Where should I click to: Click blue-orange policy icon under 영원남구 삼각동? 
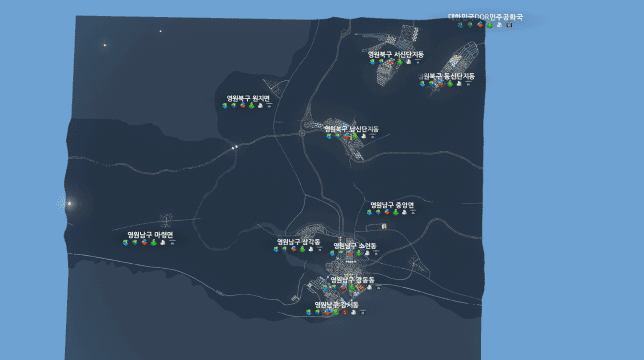[x=293, y=249]
